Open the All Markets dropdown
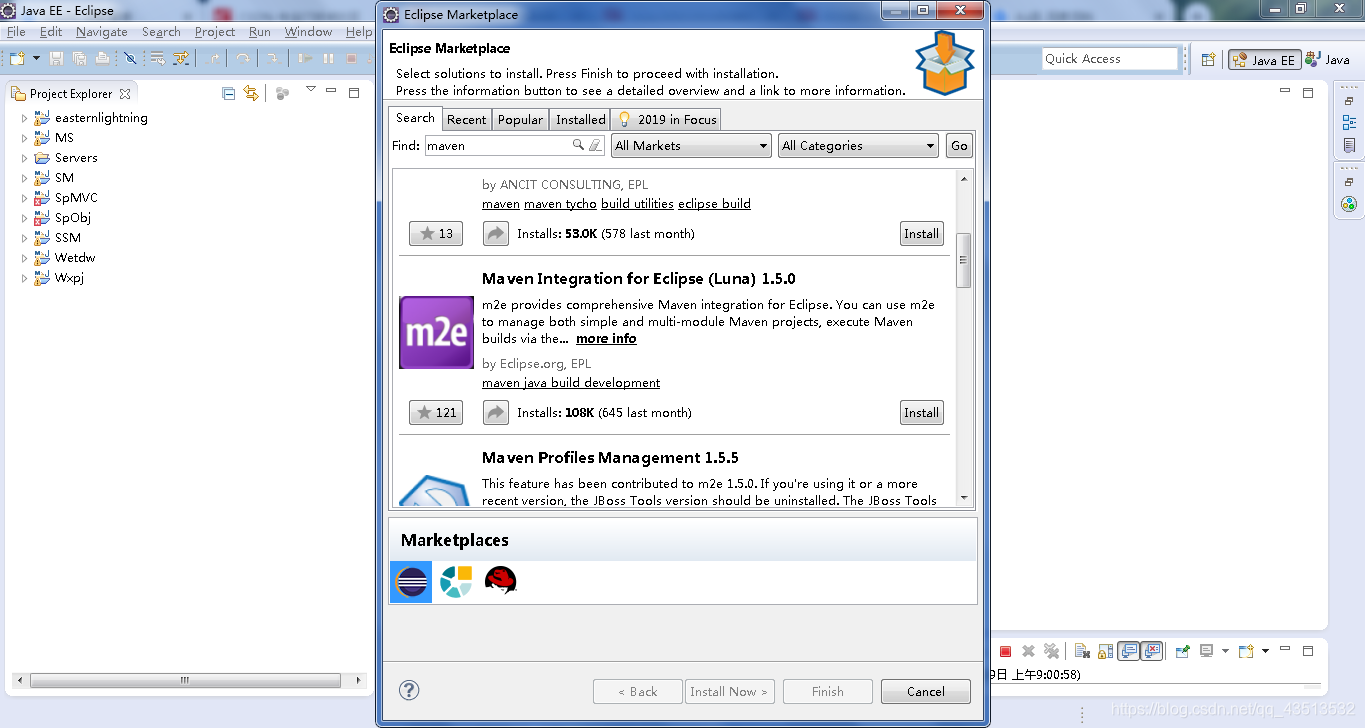This screenshot has height=728, width=1365. pyautogui.click(x=690, y=146)
